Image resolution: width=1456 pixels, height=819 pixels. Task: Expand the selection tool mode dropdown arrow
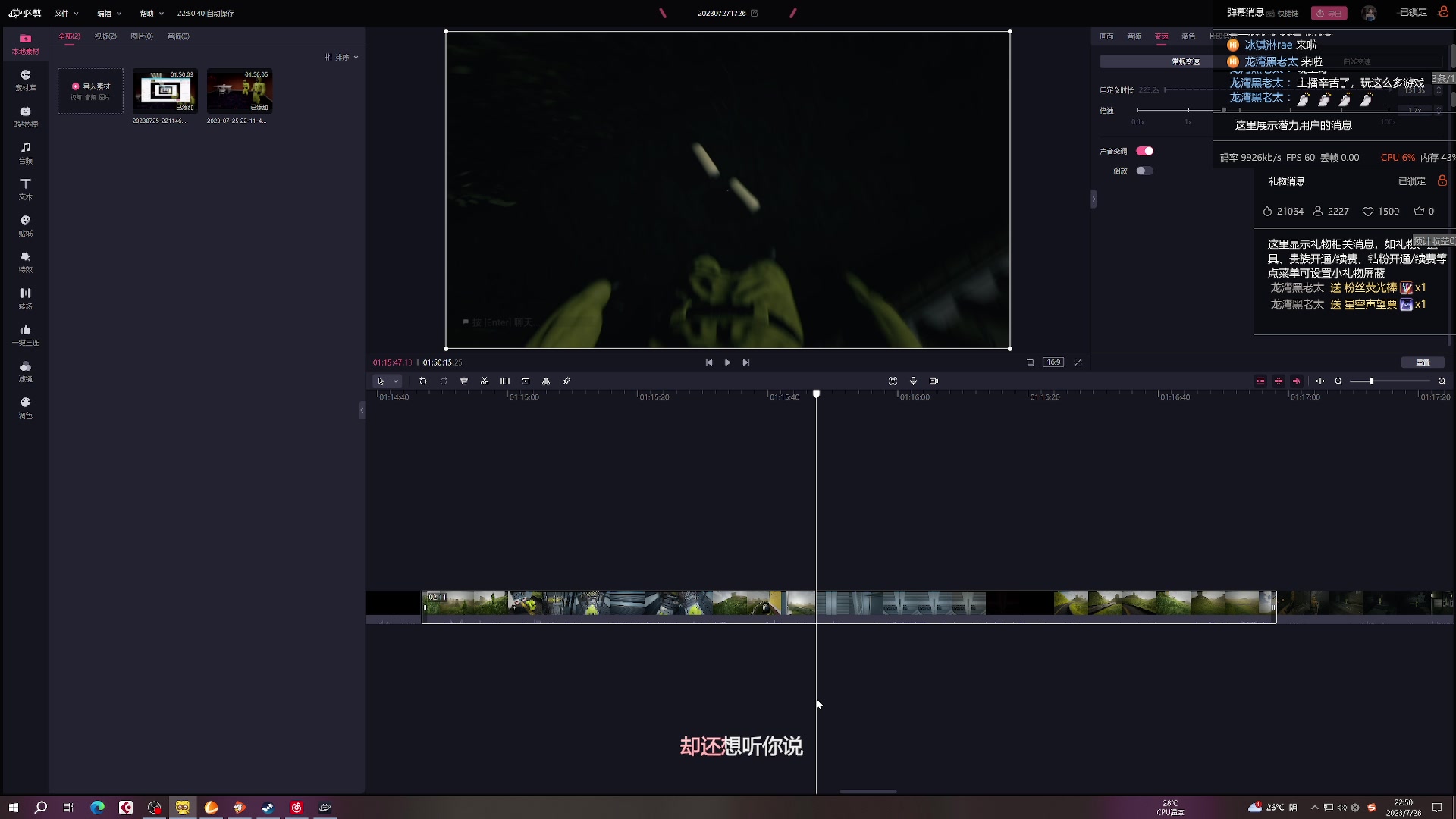click(x=396, y=381)
